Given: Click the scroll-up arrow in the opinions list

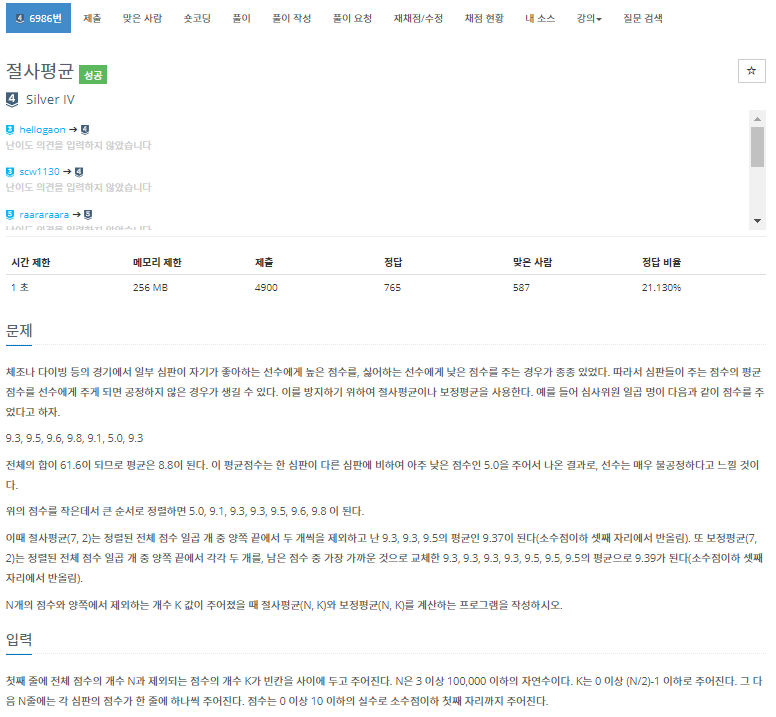Looking at the screenshot, I should (x=757, y=119).
